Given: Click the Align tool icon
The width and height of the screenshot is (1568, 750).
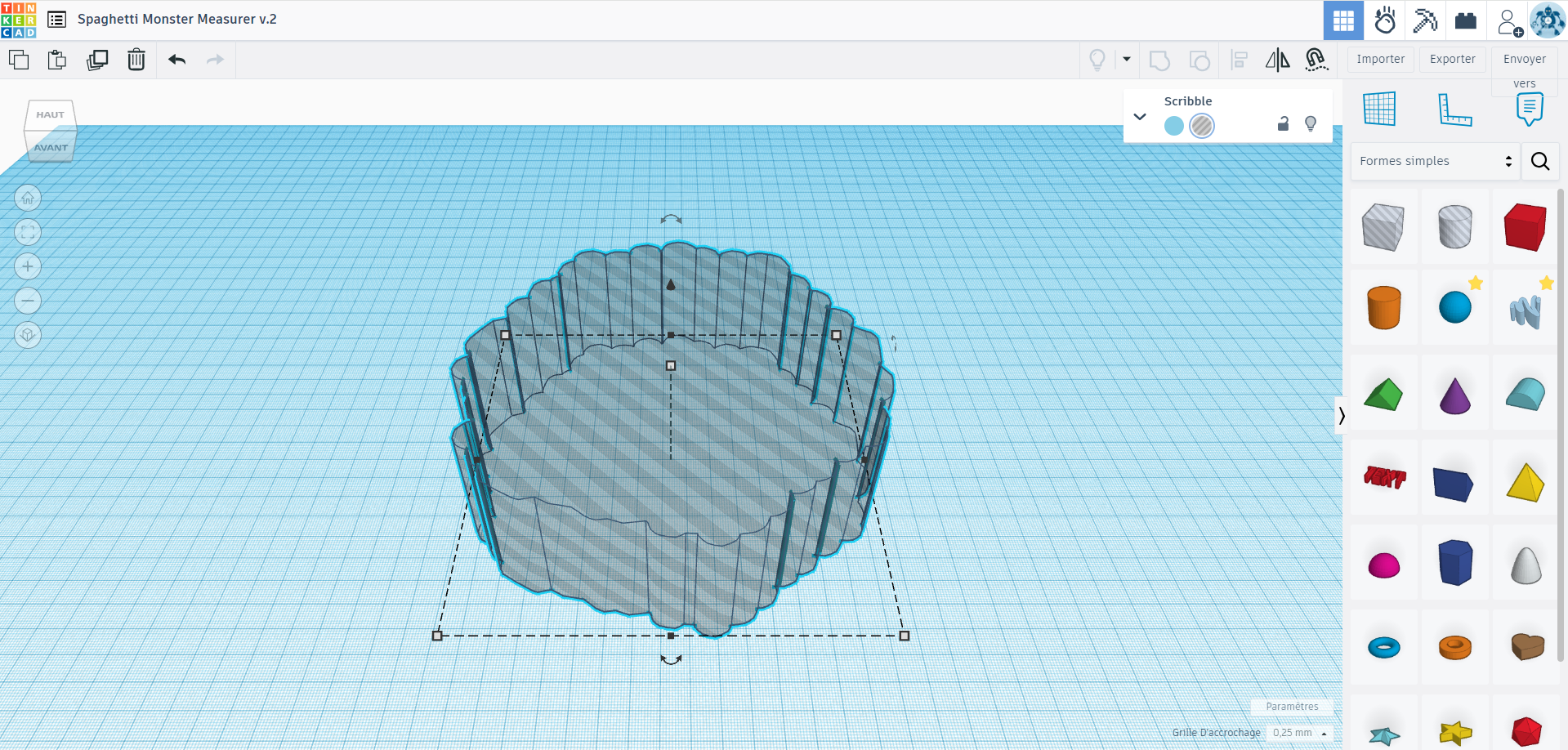Looking at the screenshot, I should 1239,60.
